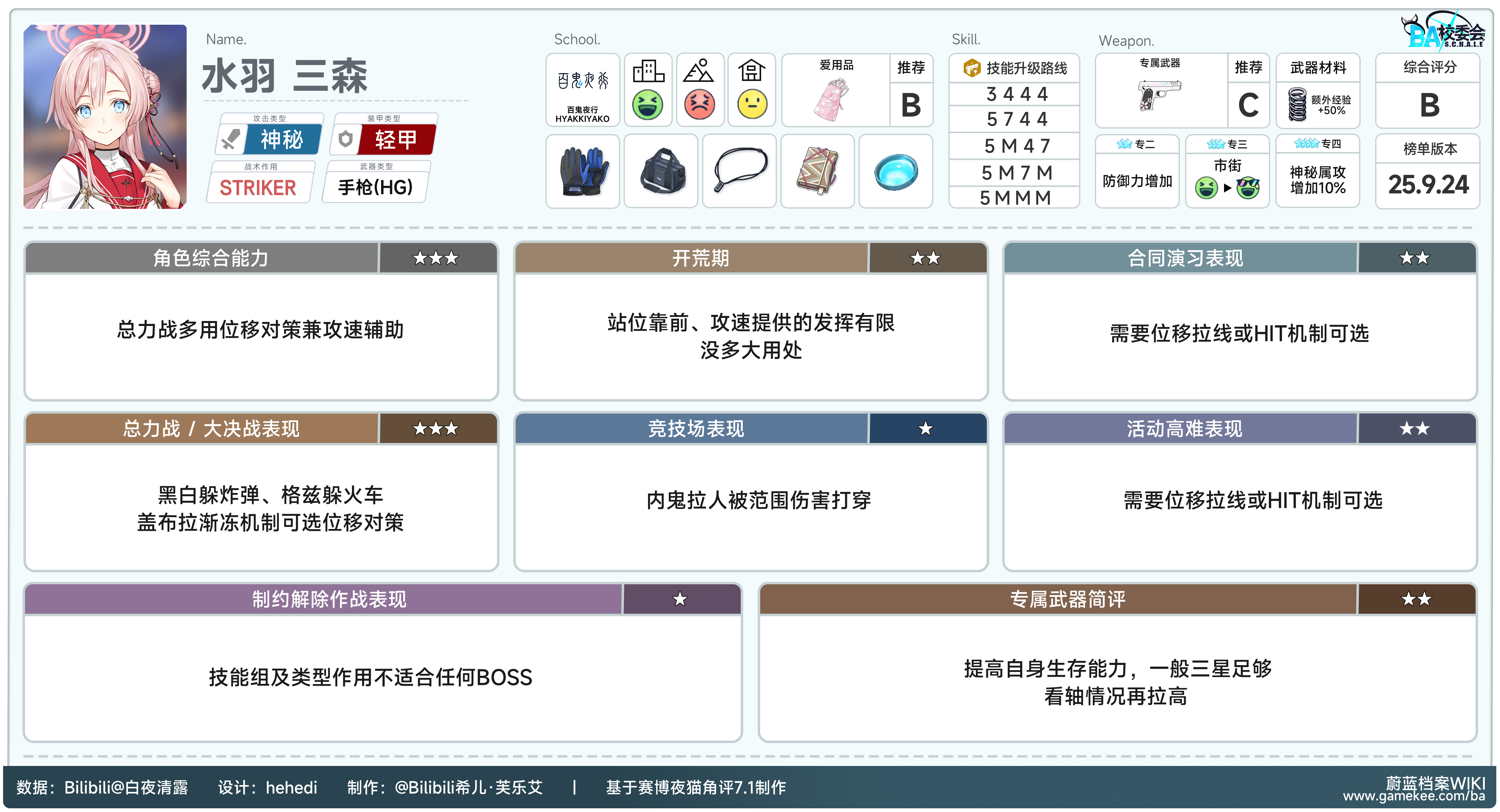Click the wrapped book gift icon
The height and width of the screenshot is (812, 1500).
[x=818, y=172]
